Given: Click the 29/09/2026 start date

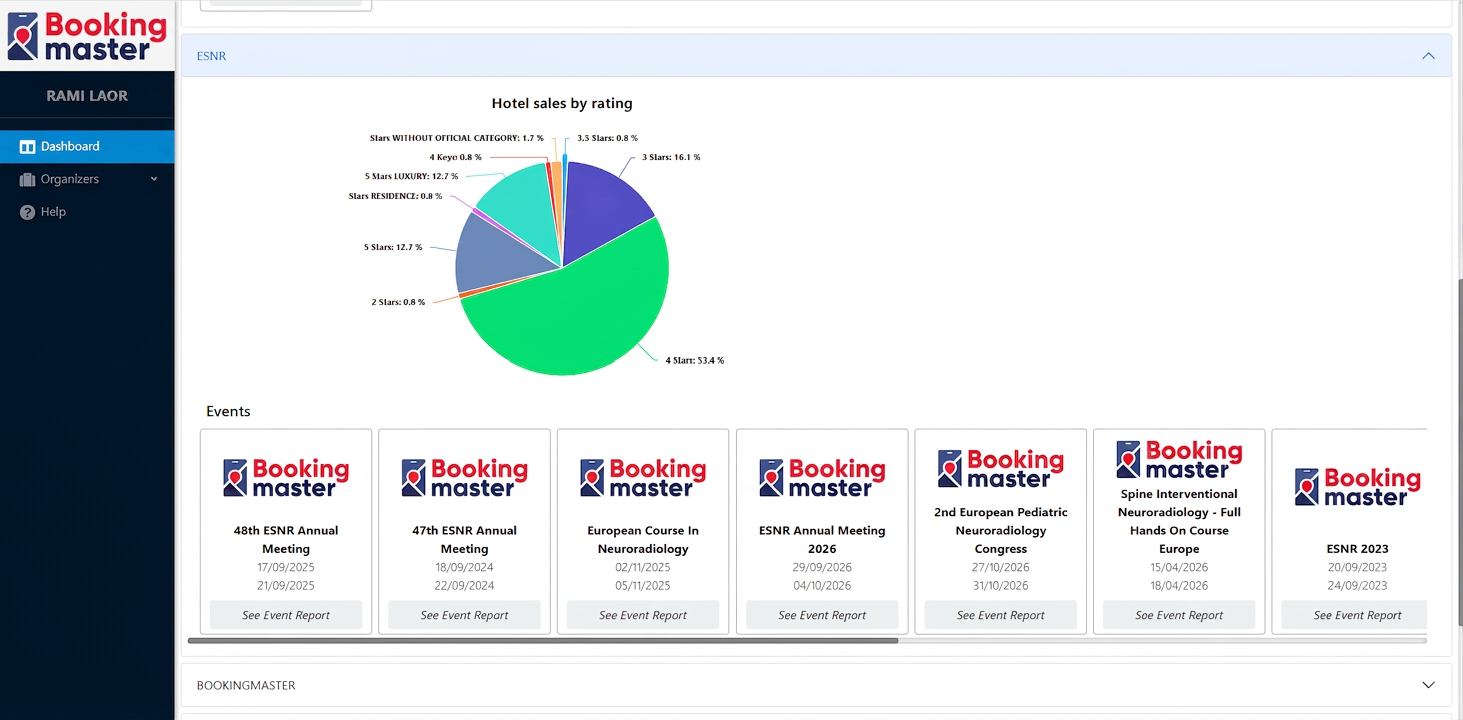Looking at the screenshot, I should click(822, 567).
